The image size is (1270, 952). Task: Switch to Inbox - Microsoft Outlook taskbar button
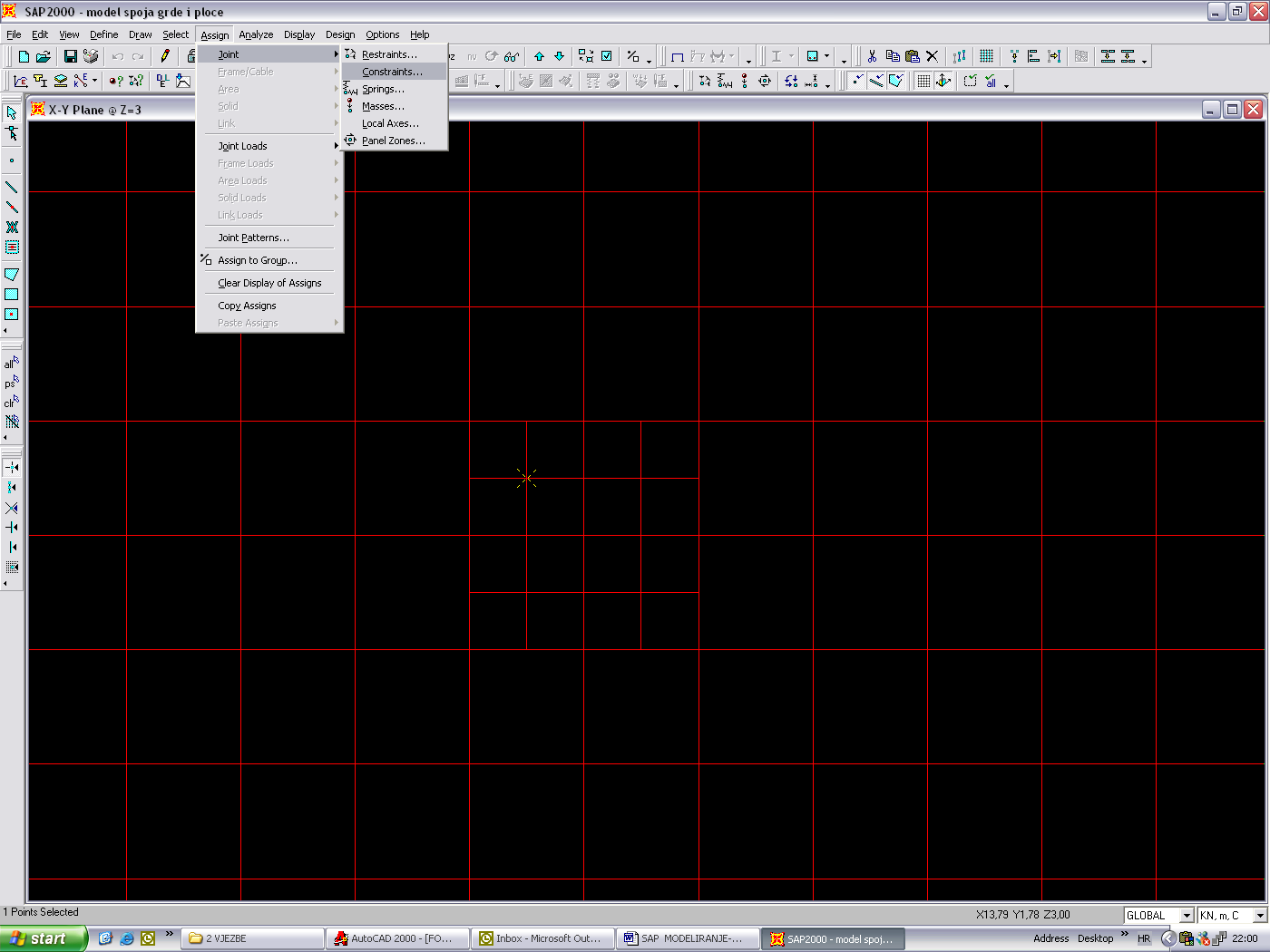(x=542, y=938)
